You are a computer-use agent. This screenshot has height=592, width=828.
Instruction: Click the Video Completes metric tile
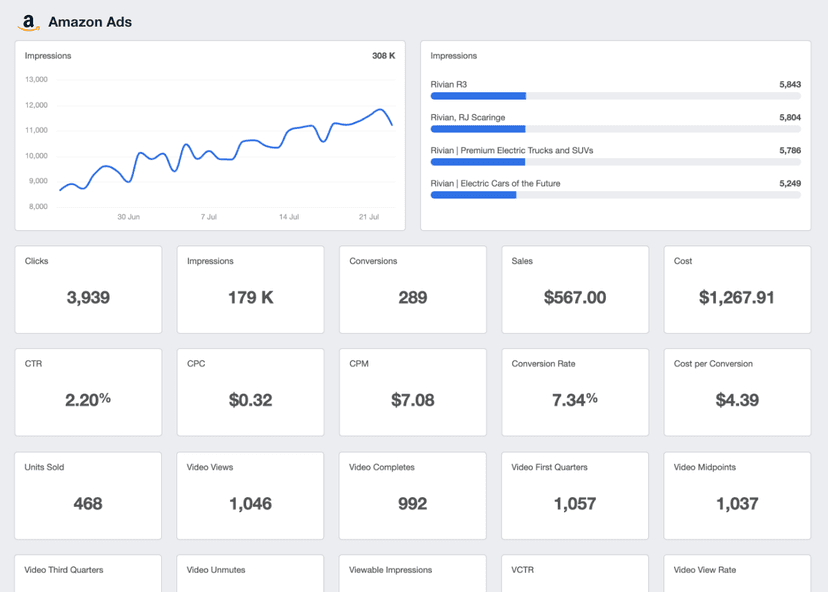pos(412,495)
